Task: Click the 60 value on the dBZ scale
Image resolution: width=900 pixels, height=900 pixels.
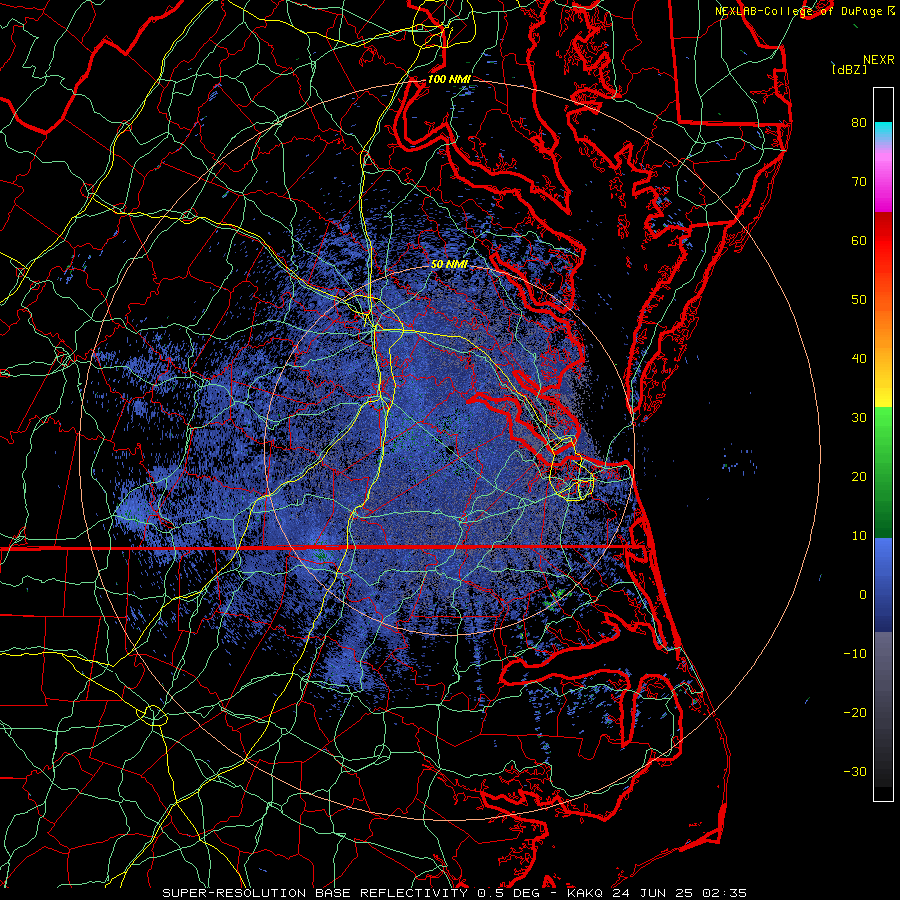Action: pyautogui.click(x=859, y=240)
